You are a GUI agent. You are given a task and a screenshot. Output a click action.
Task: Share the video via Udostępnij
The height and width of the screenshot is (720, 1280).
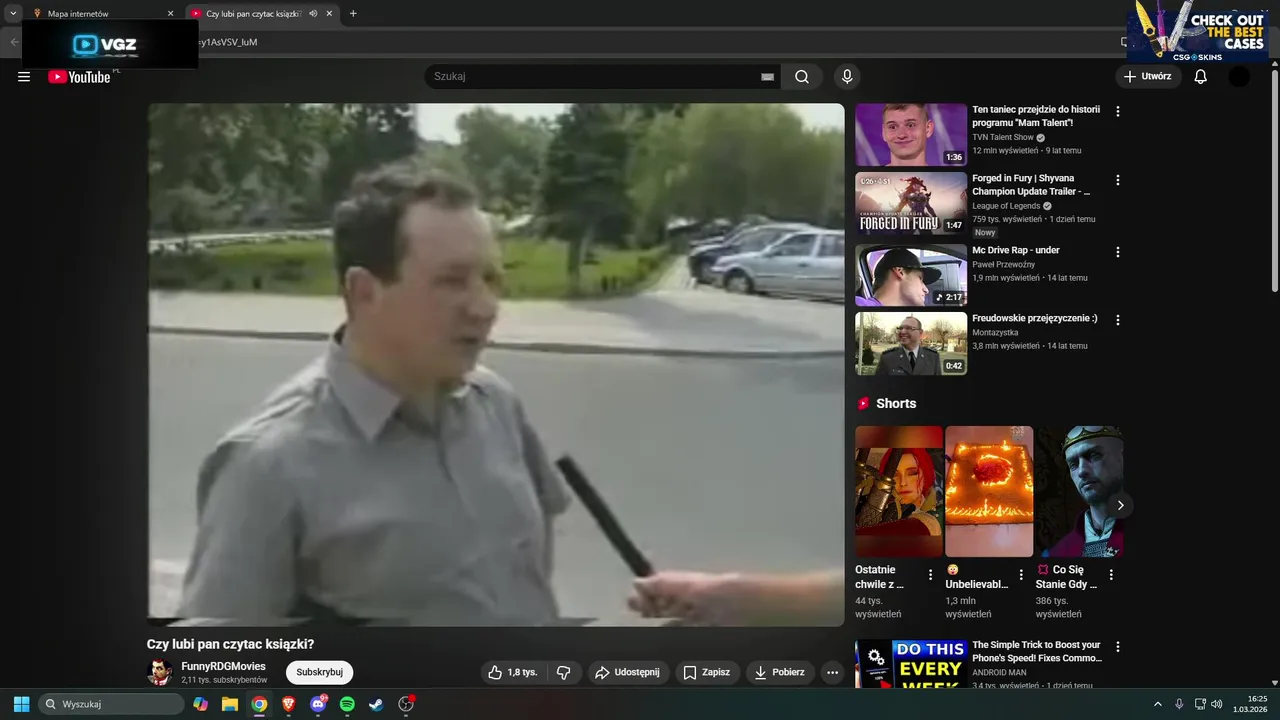(628, 673)
